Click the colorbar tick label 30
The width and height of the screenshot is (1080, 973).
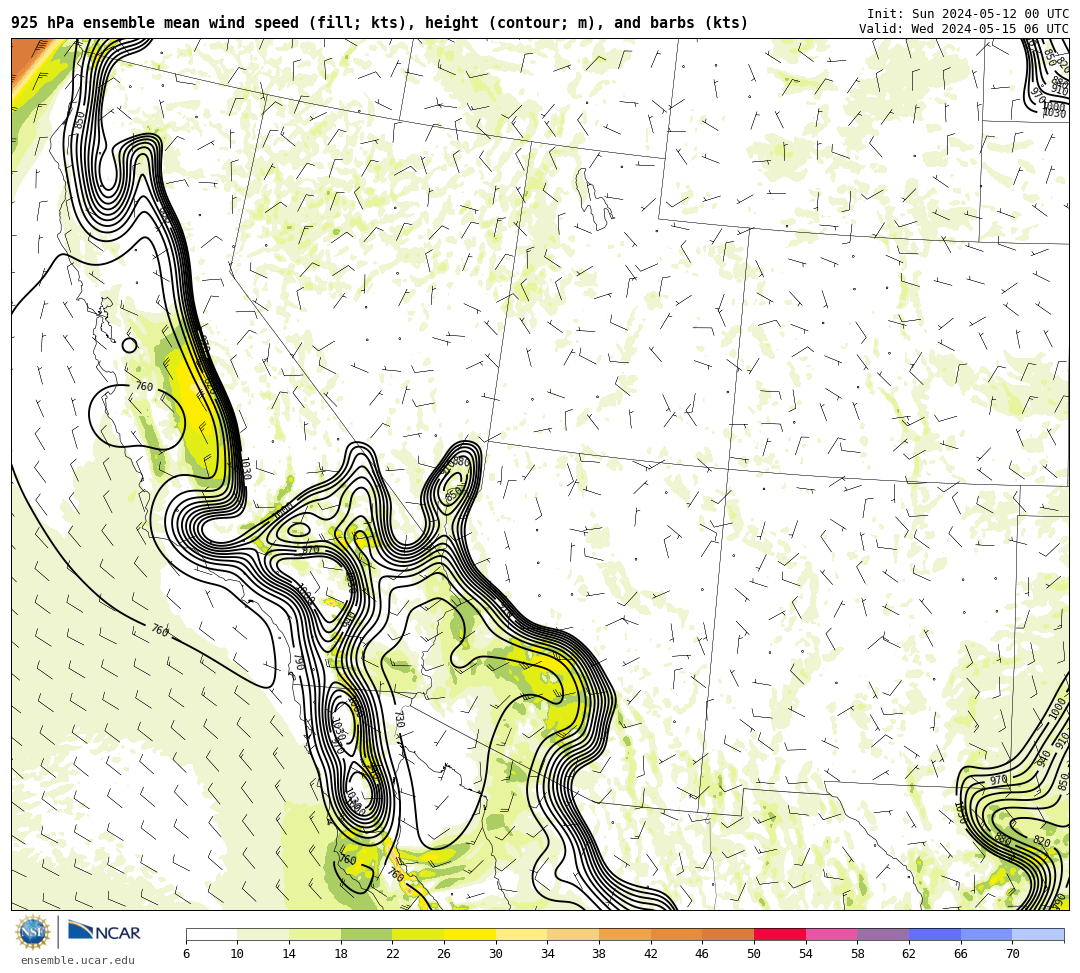coord(496,954)
